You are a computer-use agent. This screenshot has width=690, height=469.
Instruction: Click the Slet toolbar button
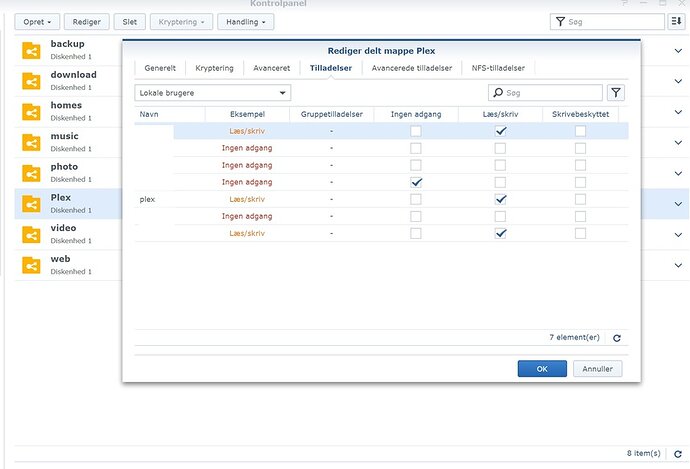point(130,22)
